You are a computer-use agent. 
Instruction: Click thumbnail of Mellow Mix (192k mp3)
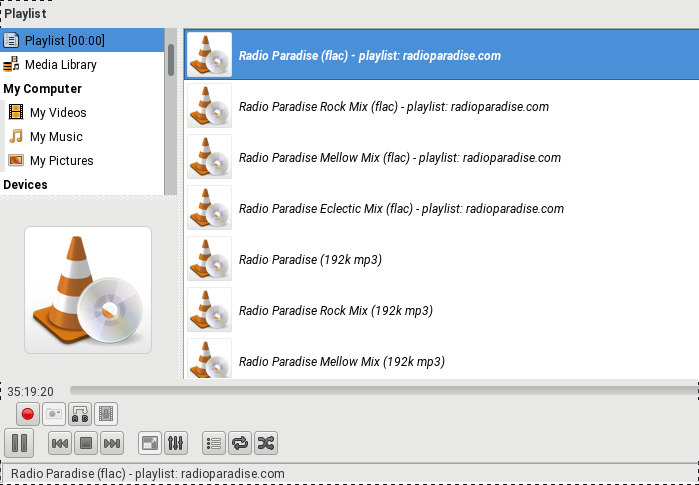[210, 358]
